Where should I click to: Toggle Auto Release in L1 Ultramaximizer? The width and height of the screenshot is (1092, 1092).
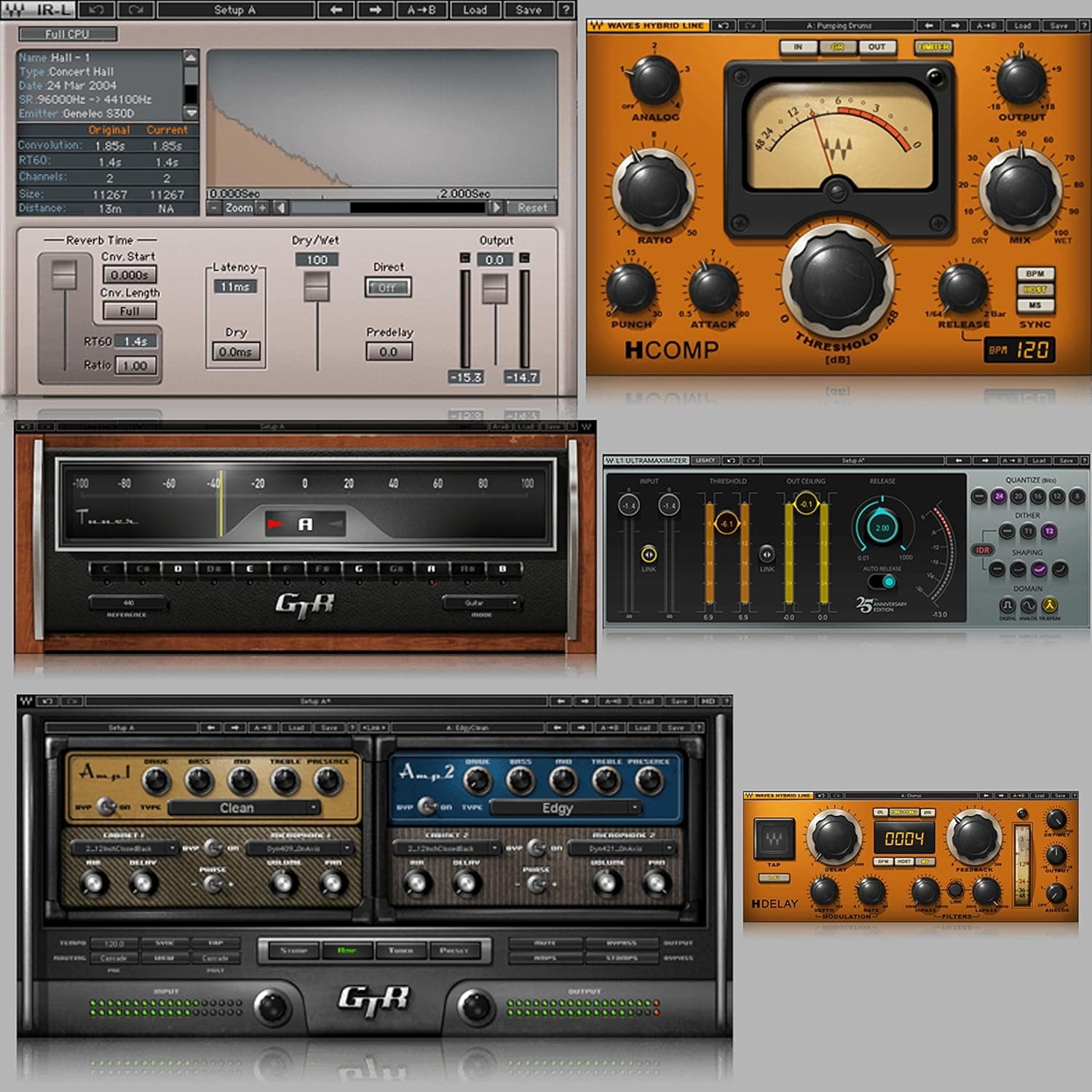click(x=882, y=581)
